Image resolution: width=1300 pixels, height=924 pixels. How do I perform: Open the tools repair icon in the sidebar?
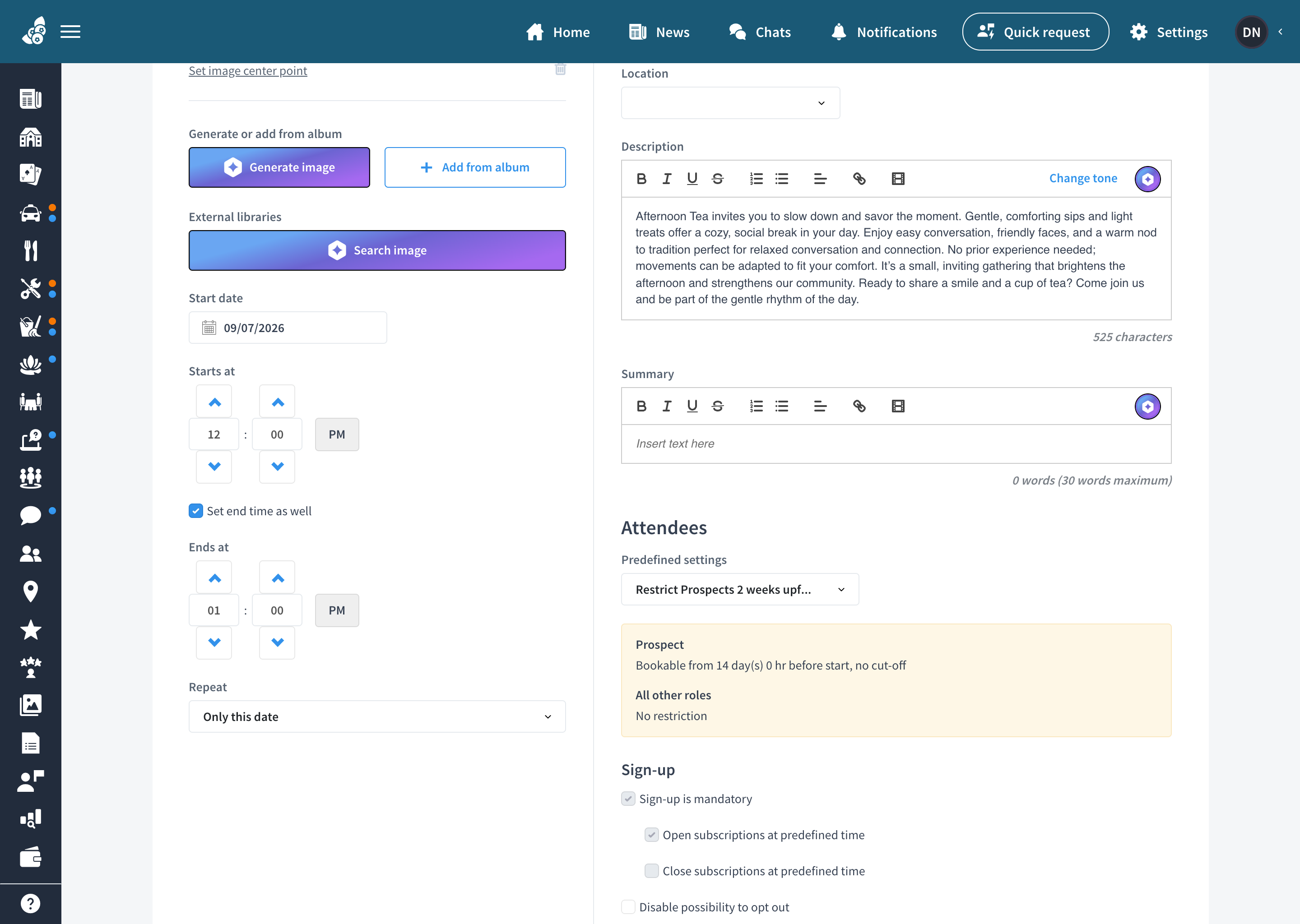31,288
